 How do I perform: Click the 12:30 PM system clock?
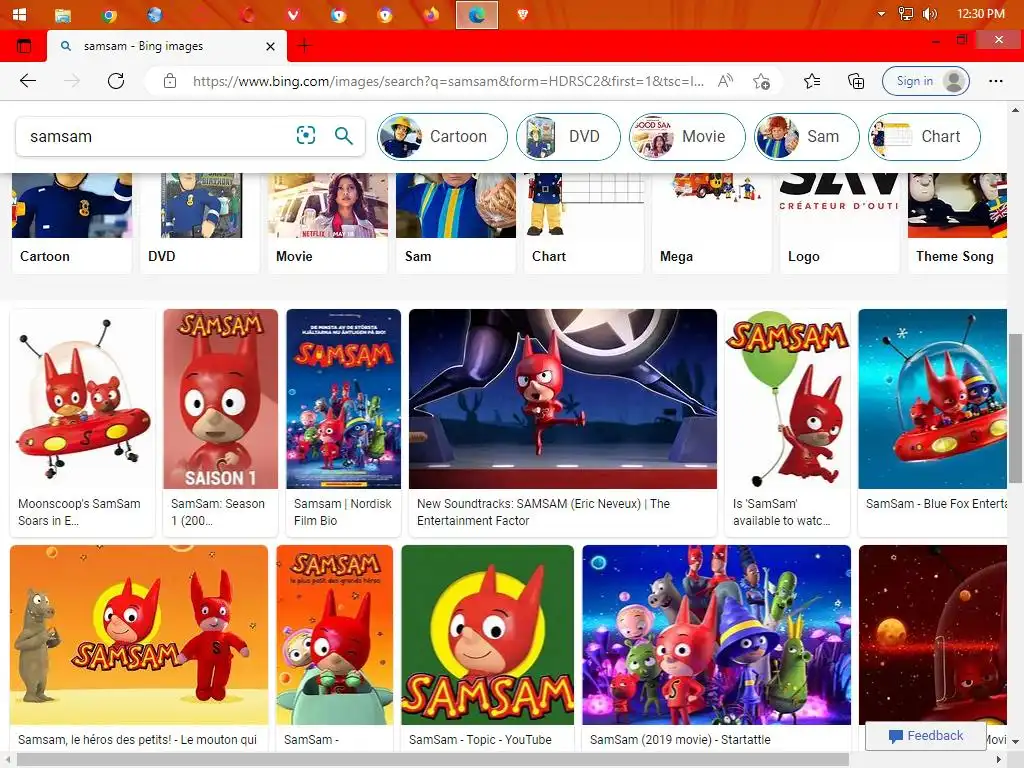coord(980,14)
